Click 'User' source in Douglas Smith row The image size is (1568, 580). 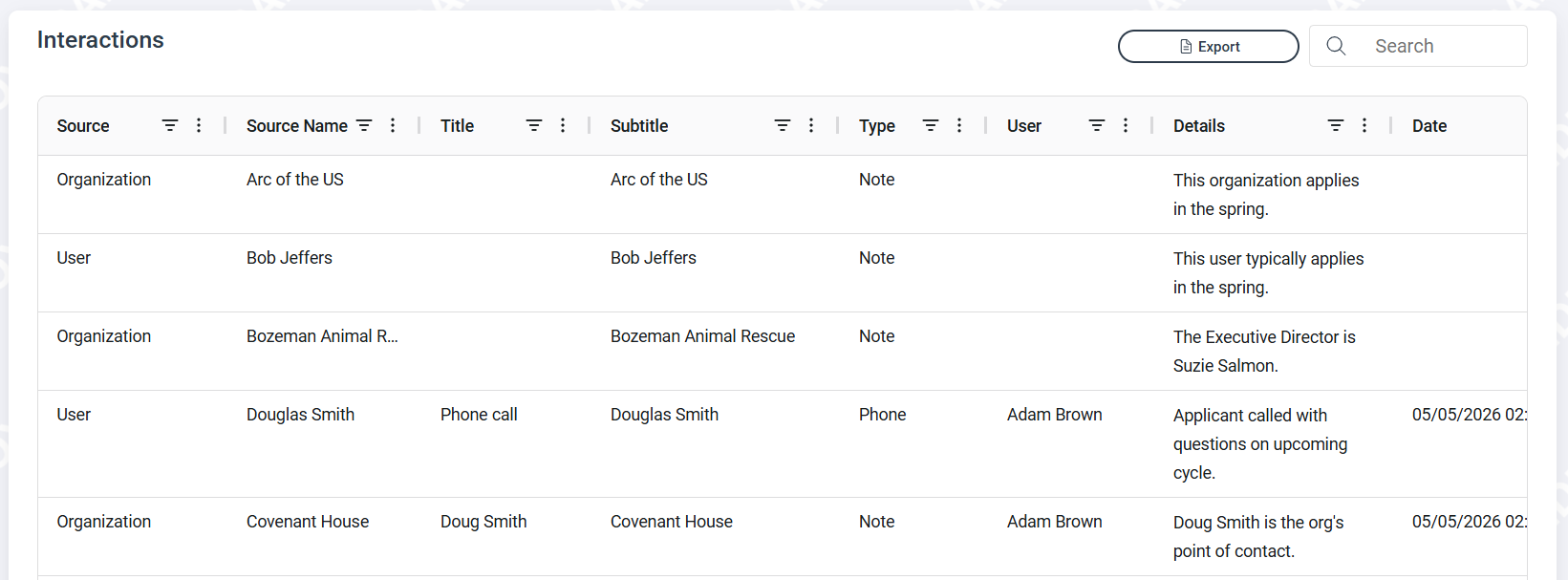74,415
